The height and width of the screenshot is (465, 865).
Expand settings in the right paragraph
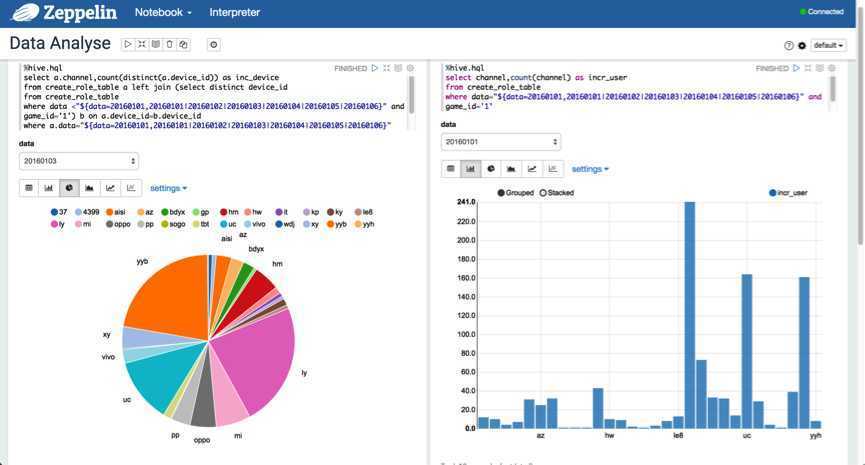(x=590, y=169)
